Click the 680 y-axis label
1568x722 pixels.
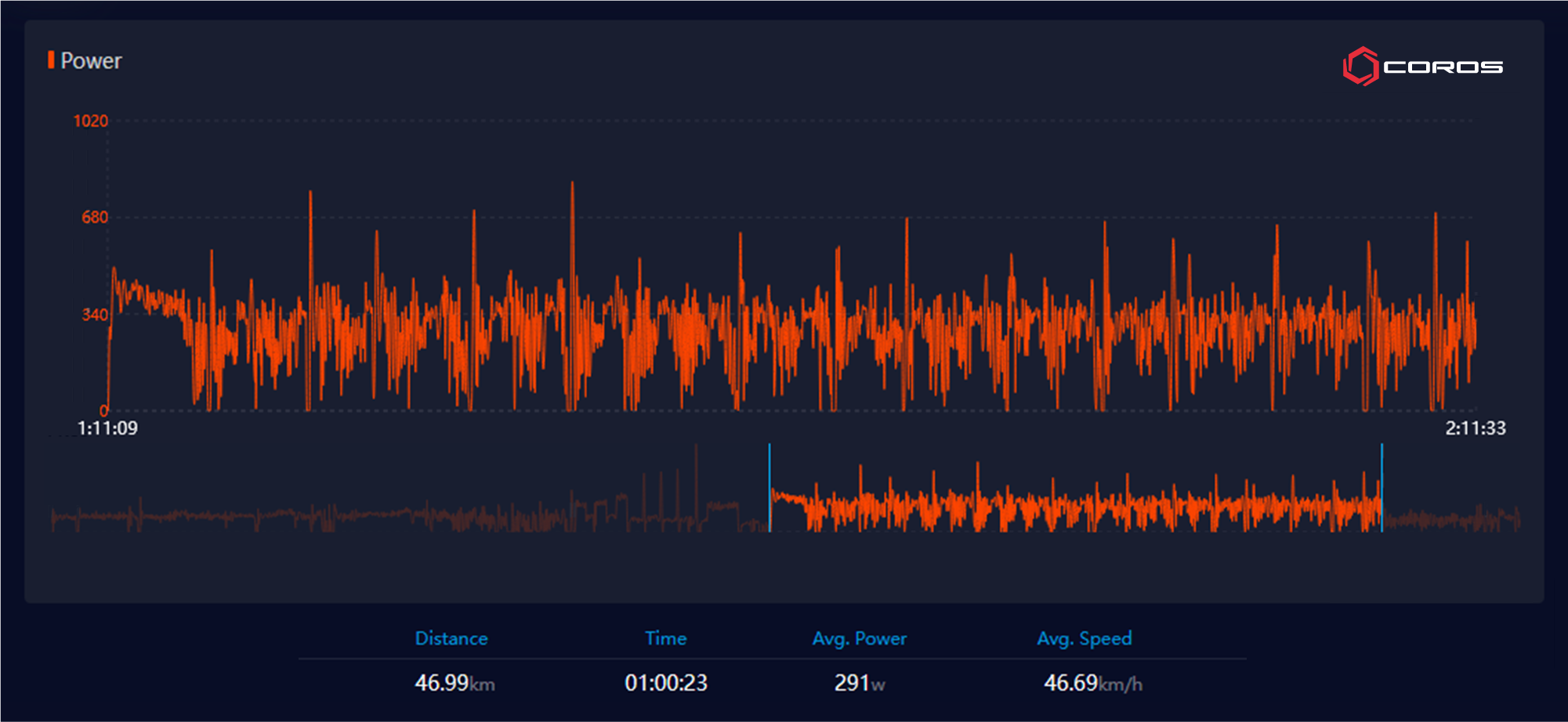tap(95, 218)
